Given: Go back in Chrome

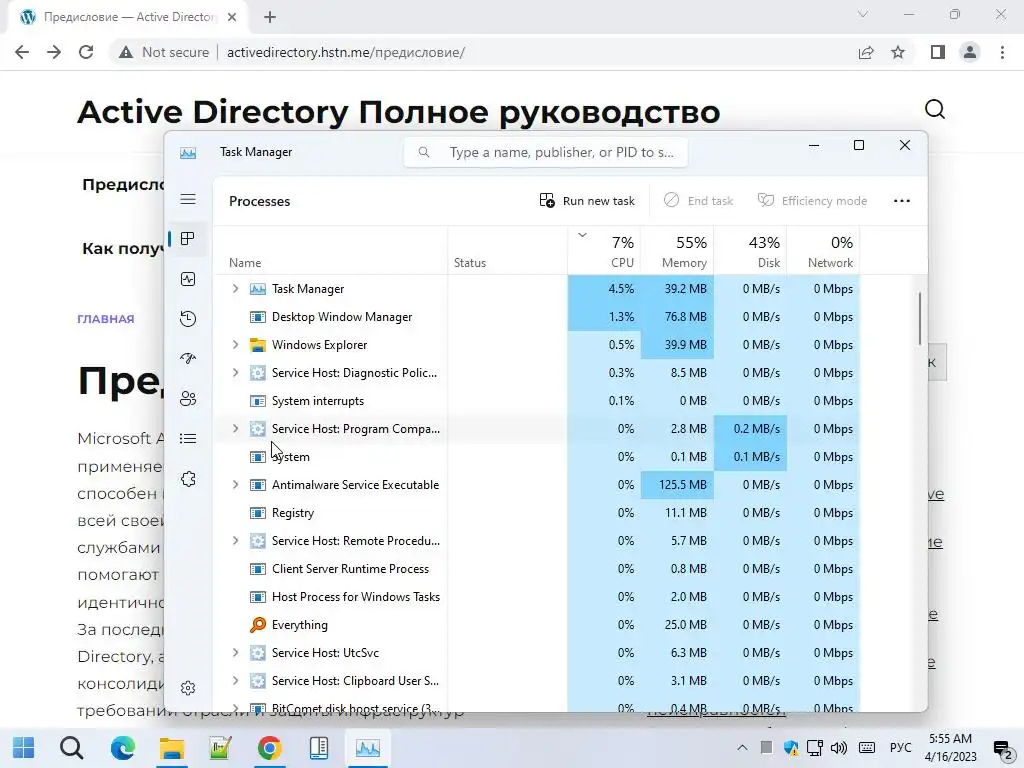Looking at the screenshot, I should point(22,52).
